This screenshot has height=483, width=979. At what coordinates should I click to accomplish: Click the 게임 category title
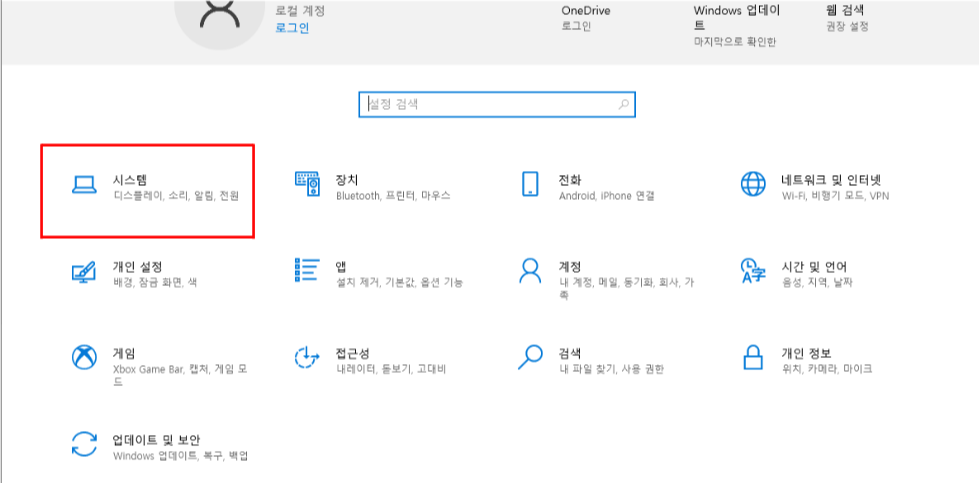coord(124,353)
